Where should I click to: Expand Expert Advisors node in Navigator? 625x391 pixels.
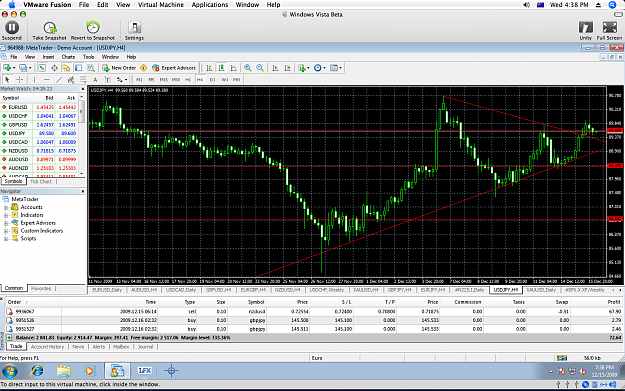(6, 223)
